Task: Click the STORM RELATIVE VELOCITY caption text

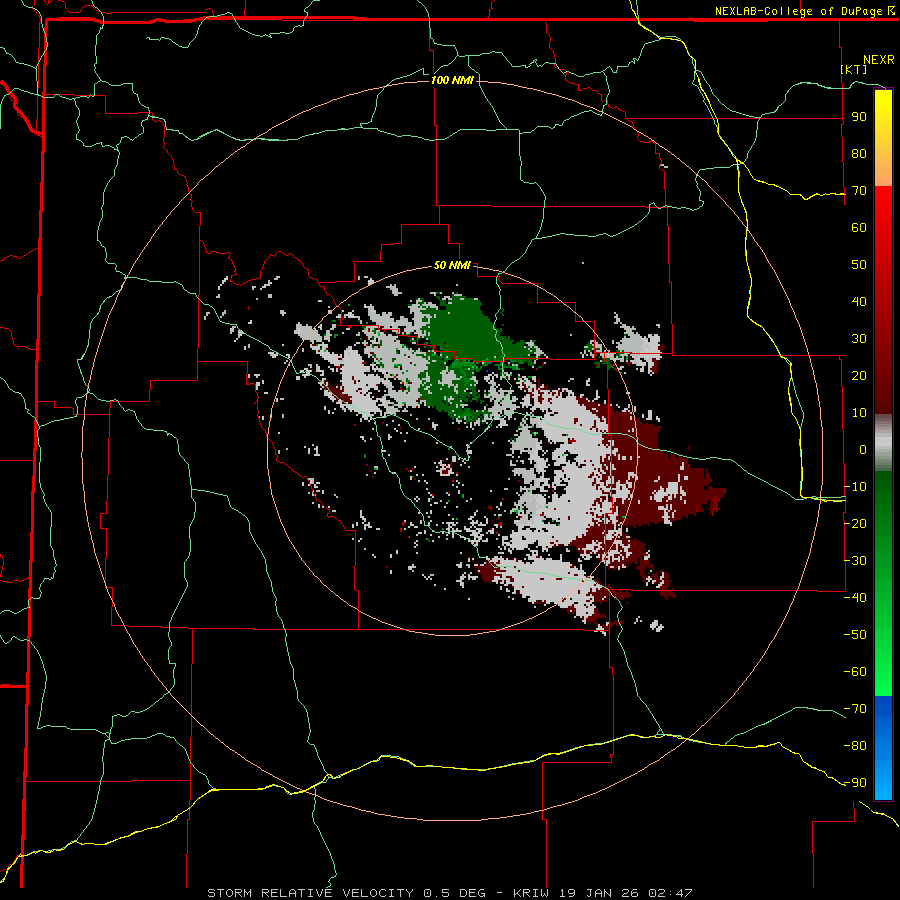Action: click(310, 893)
